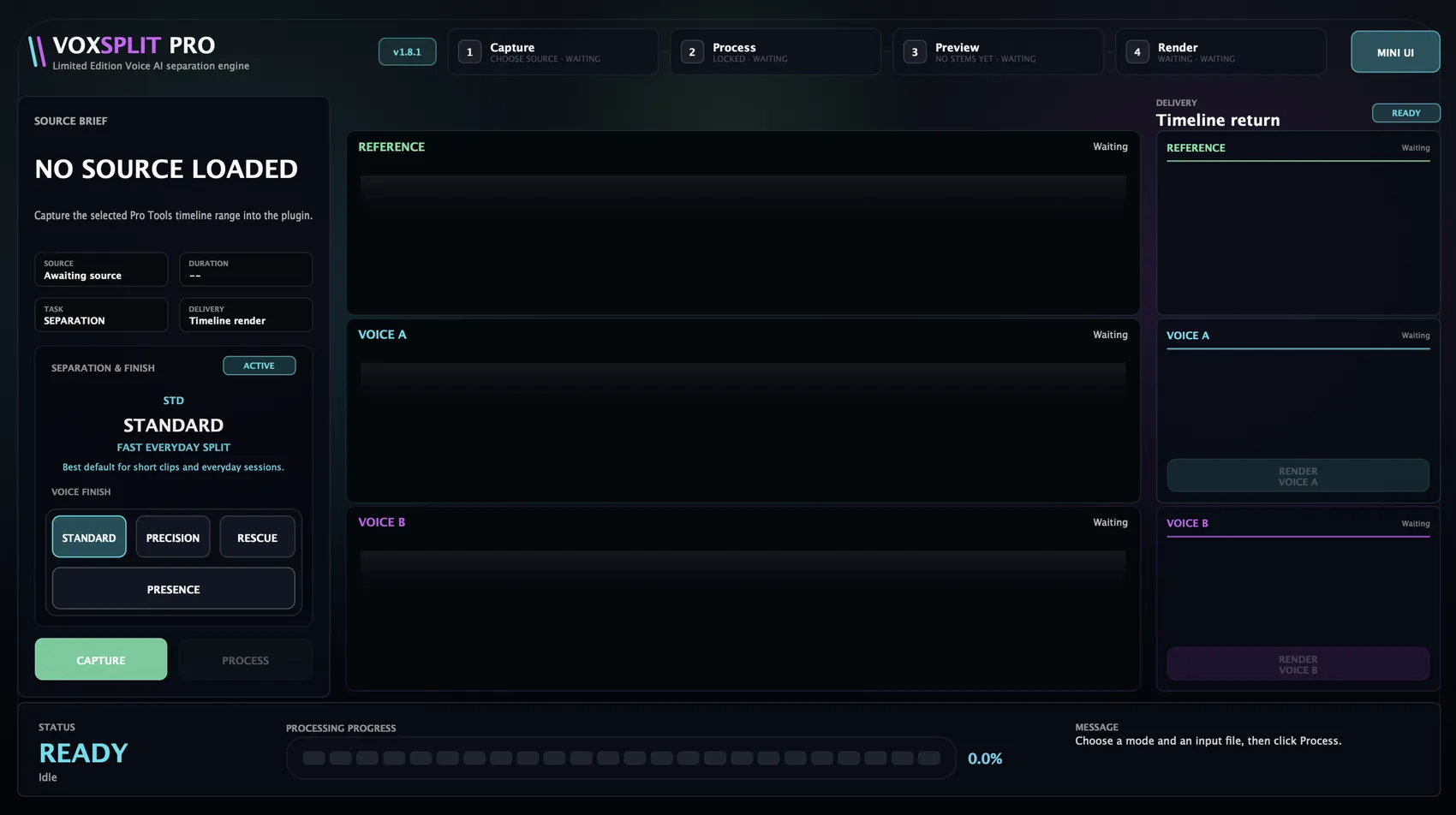Click the Source field showing Awaiting source
This screenshot has width=1456, height=815.
pyautogui.click(x=101, y=270)
